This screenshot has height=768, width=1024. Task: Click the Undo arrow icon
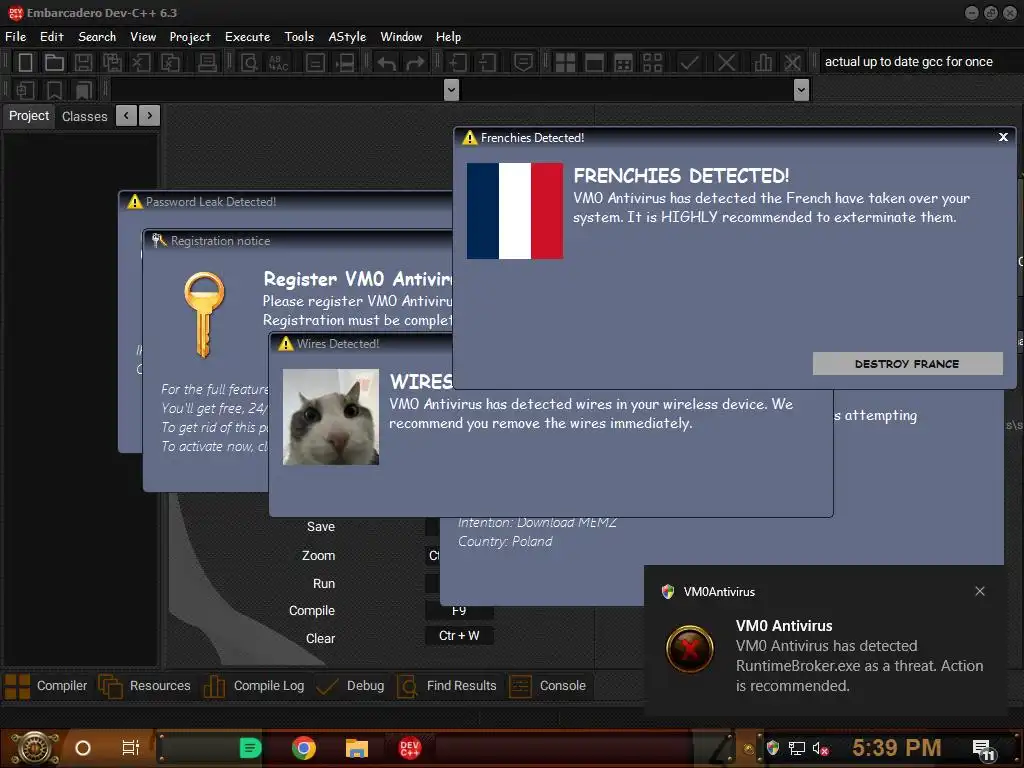387,63
